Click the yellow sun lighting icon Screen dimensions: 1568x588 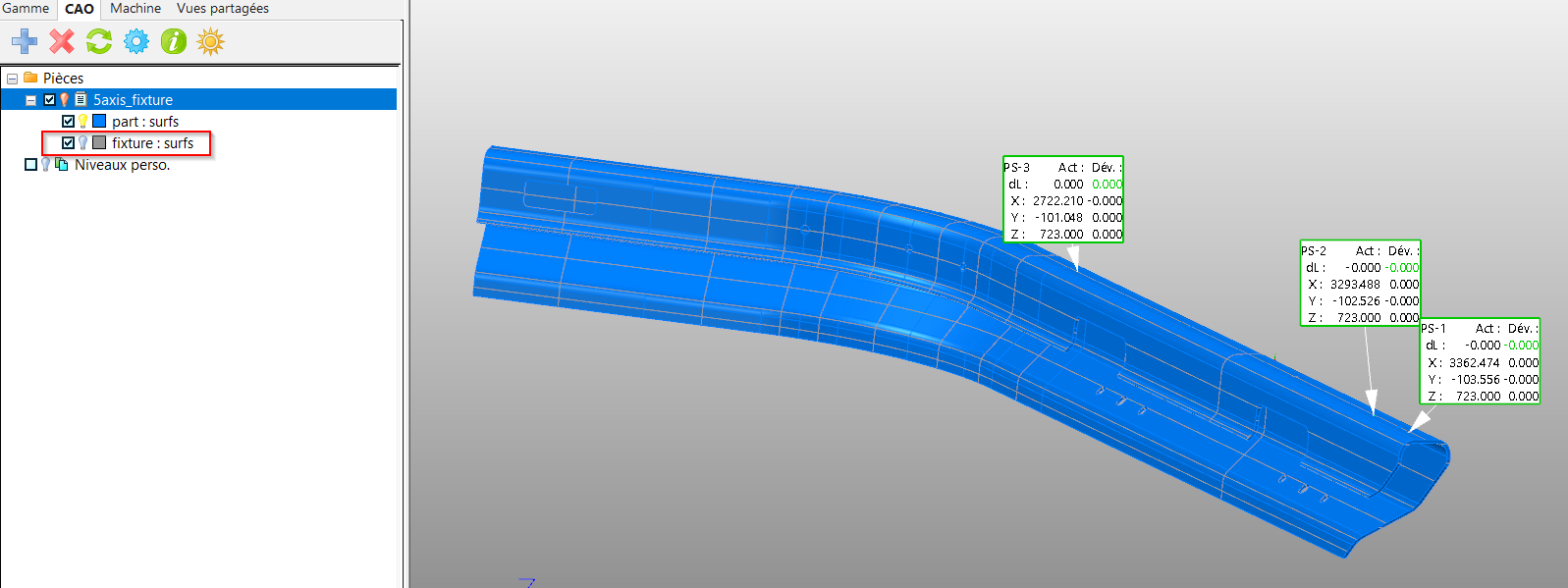click(210, 41)
